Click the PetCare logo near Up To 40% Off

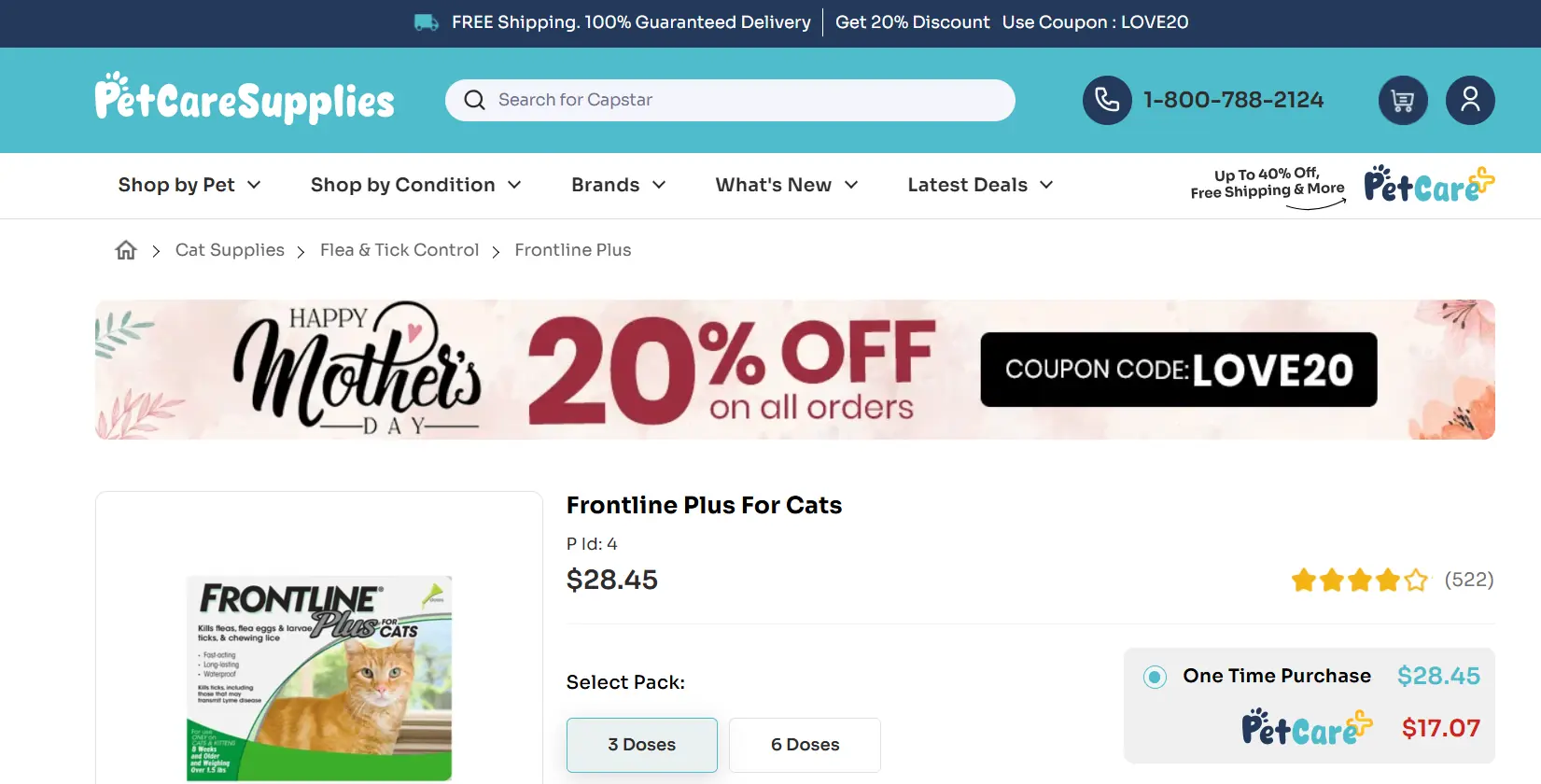pos(1427,186)
